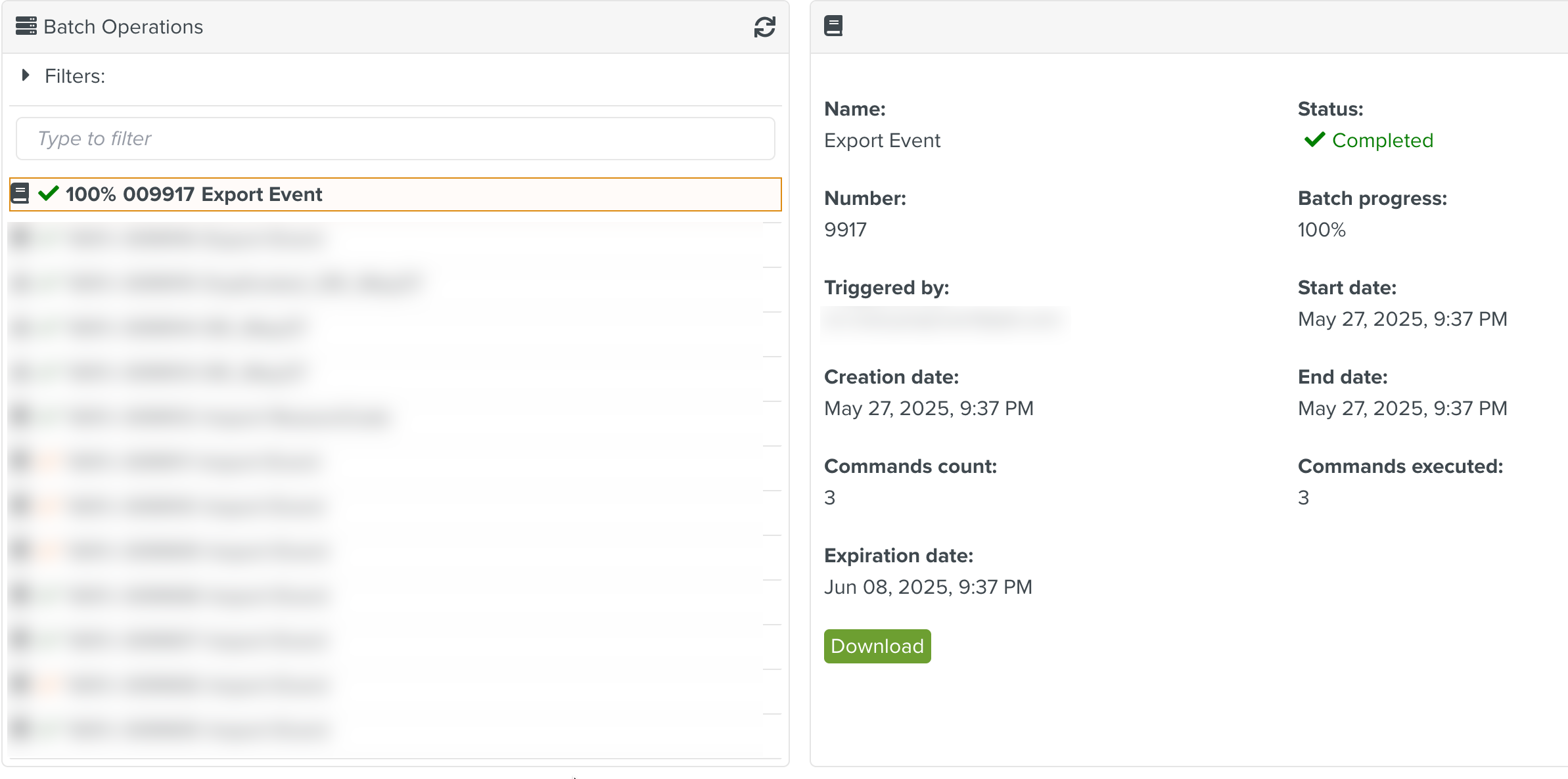This screenshot has height=779, width=1568.
Task: Click the blurred Triggered by value
Action: point(944,321)
